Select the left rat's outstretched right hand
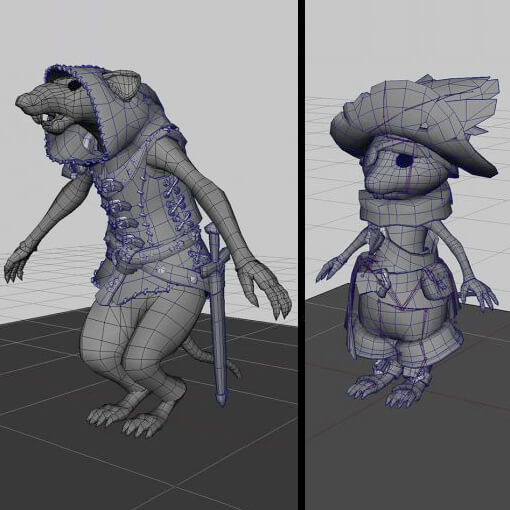This screenshot has width=510, height=510. [14, 268]
